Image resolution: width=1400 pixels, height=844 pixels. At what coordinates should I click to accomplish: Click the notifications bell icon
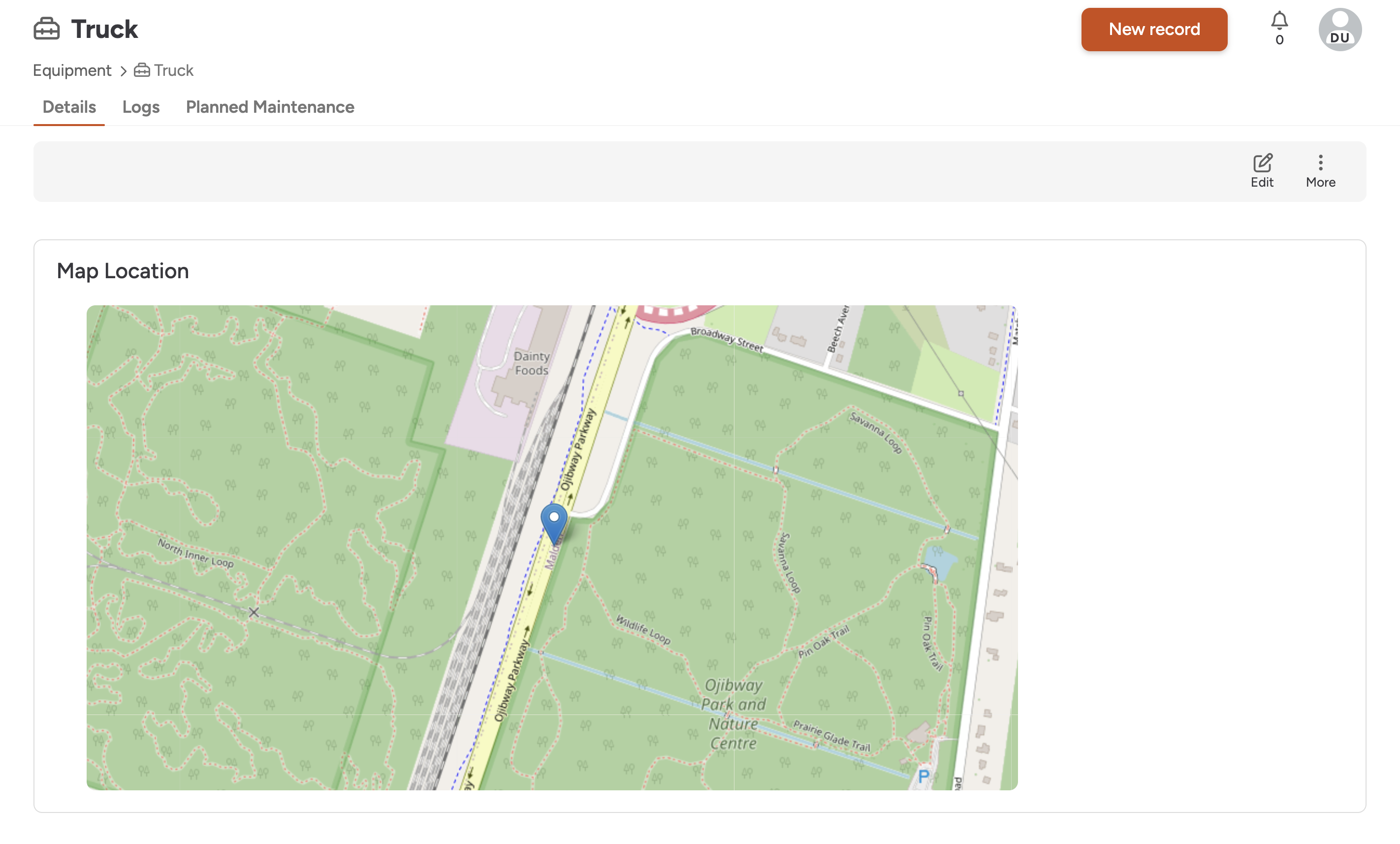point(1279,22)
